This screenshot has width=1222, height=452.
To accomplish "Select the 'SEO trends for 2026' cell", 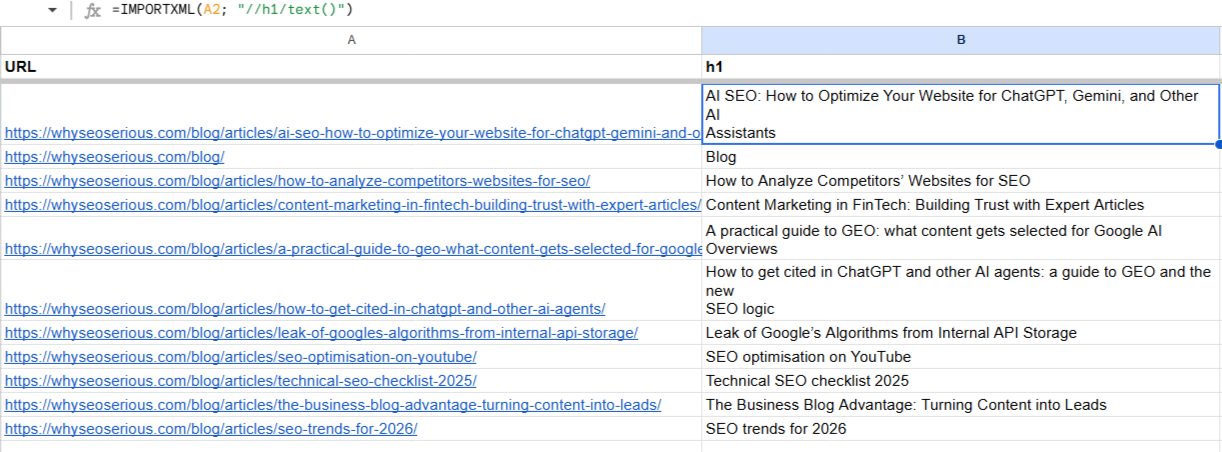I will pyautogui.click(x=961, y=429).
